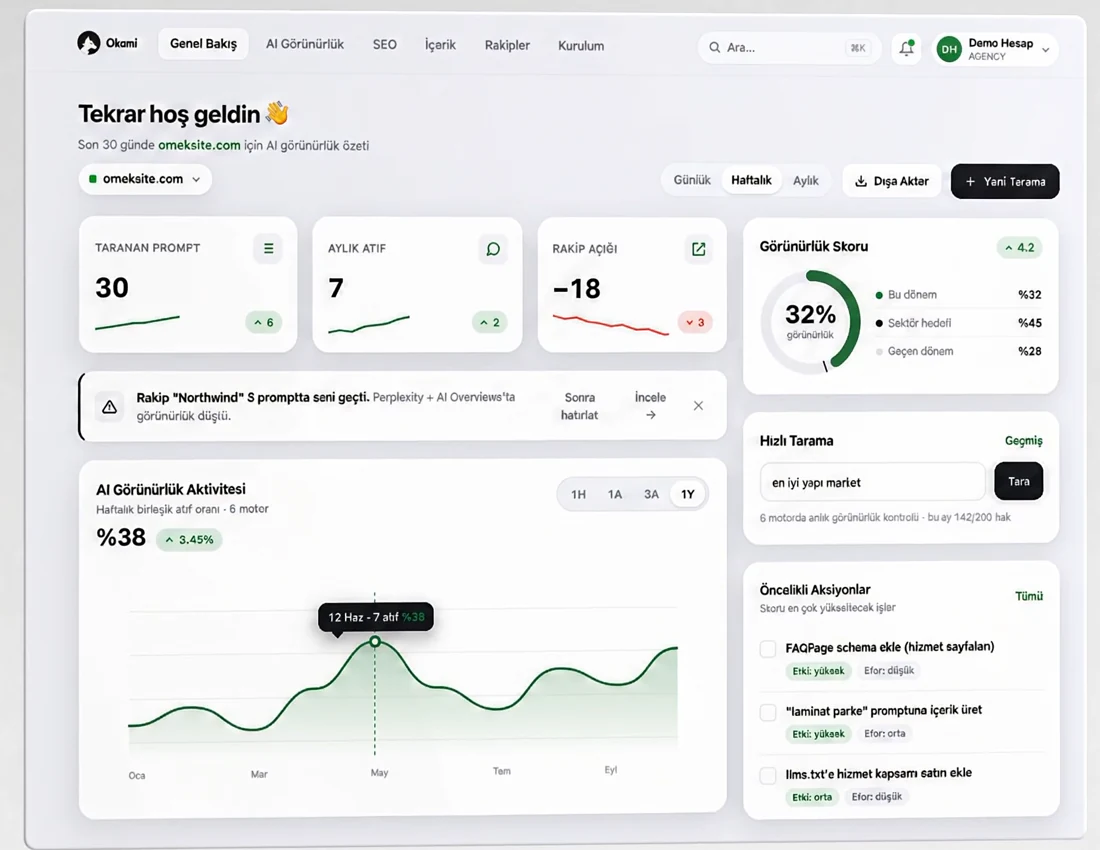The width and height of the screenshot is (1100, 850).
Task: Focus the Hızlı Tarama query input
Action: (x=873, y=482)
